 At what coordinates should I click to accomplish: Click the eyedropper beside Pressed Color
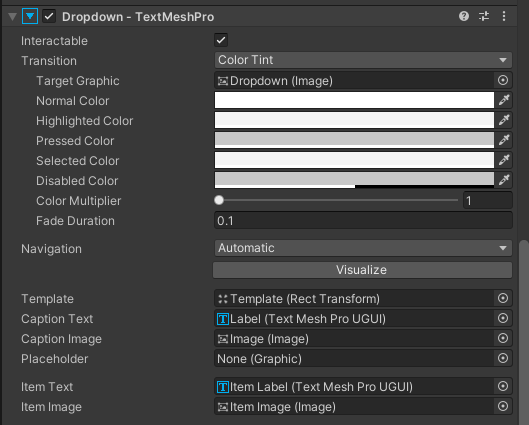pyautogui.click(x=504, y=140)
